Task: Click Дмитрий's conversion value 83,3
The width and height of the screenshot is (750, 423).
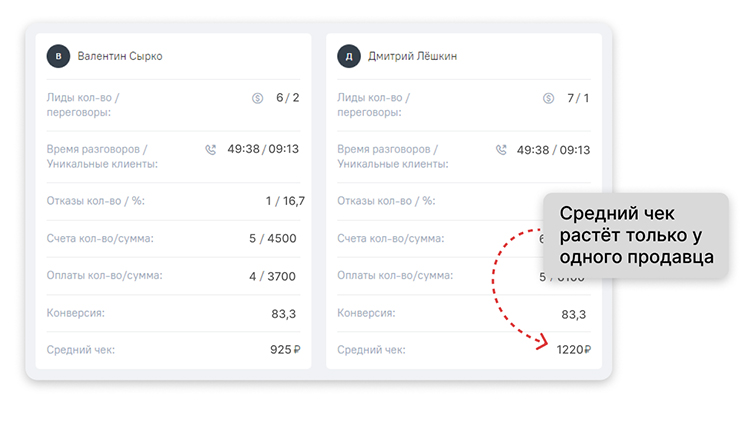Action: 574,314
